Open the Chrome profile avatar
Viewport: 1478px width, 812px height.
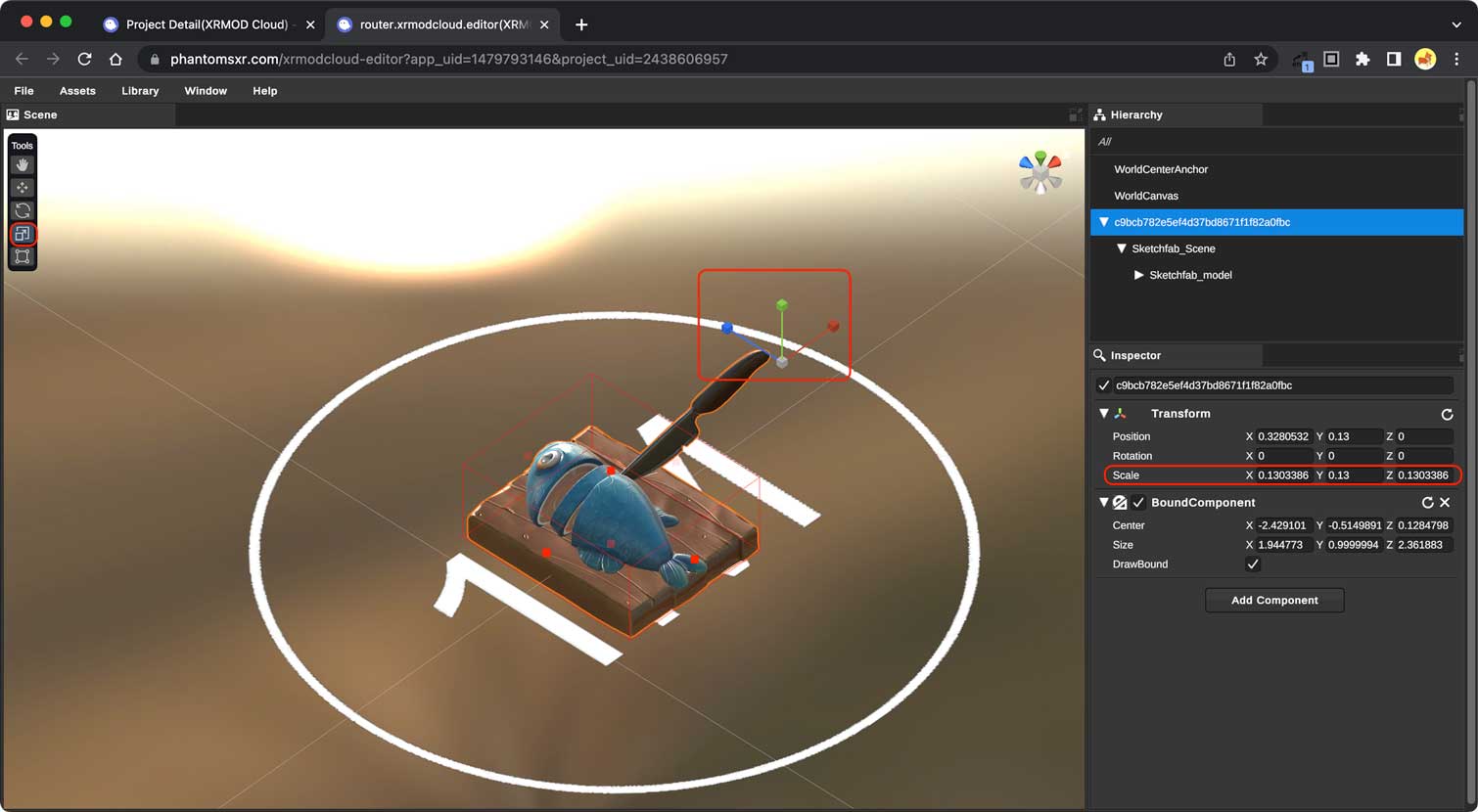pyautogui.click(x=1425, y=59)
